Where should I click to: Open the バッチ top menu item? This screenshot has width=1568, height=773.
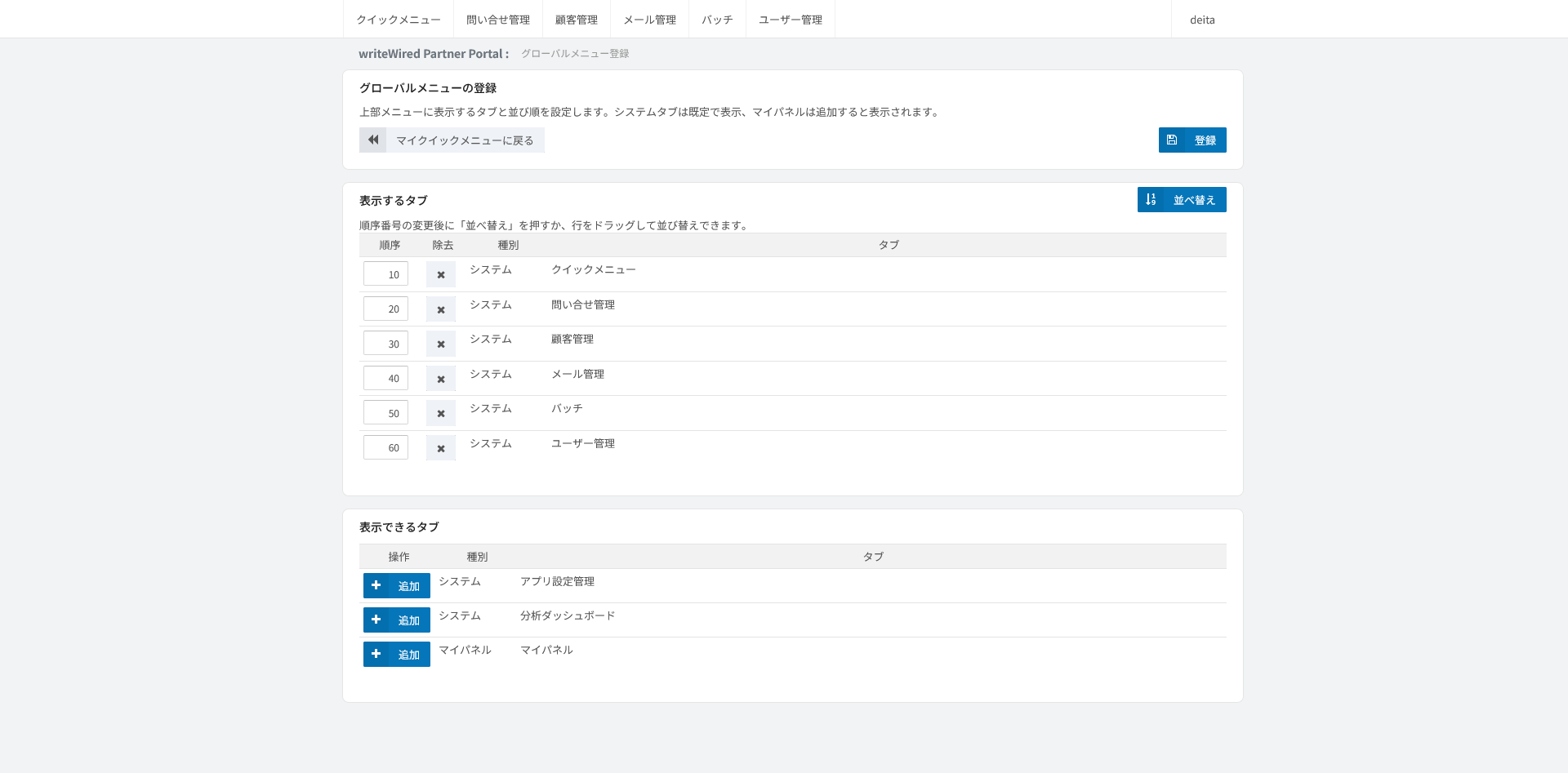(x=718, y=20)
